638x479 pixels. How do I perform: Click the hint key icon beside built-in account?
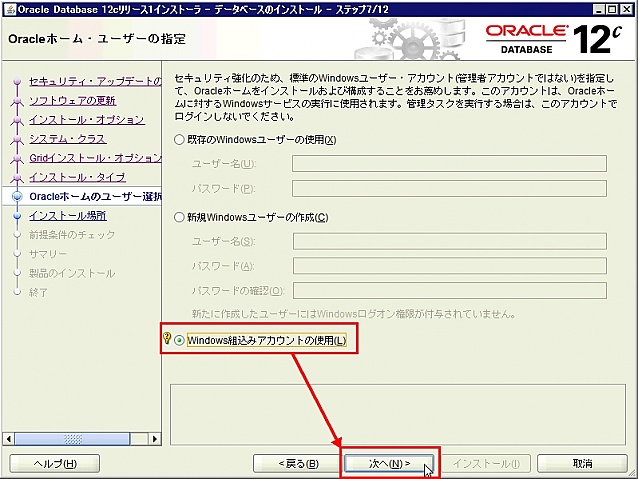click(x=167, y=338)
